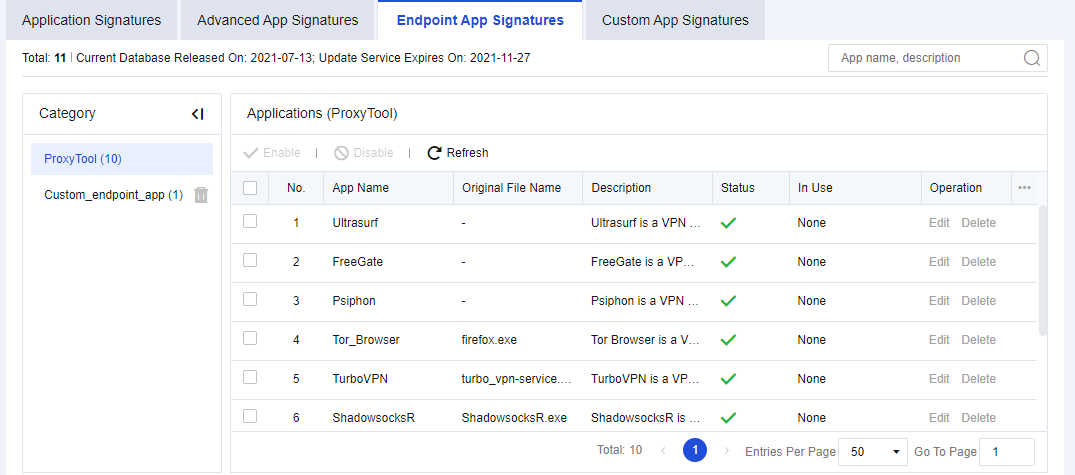Tick the Tor_Browser checkbox

coord(250,339)
